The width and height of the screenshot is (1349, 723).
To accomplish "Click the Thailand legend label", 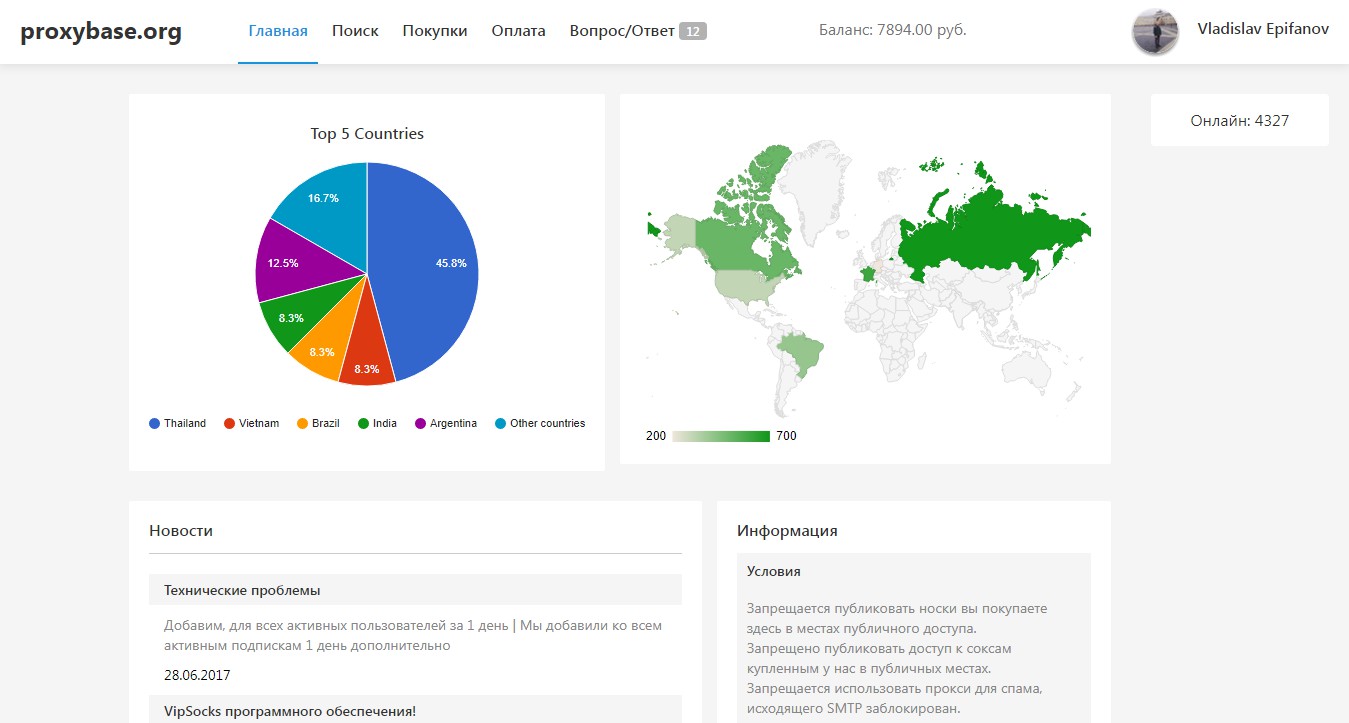I will point(185,424).
